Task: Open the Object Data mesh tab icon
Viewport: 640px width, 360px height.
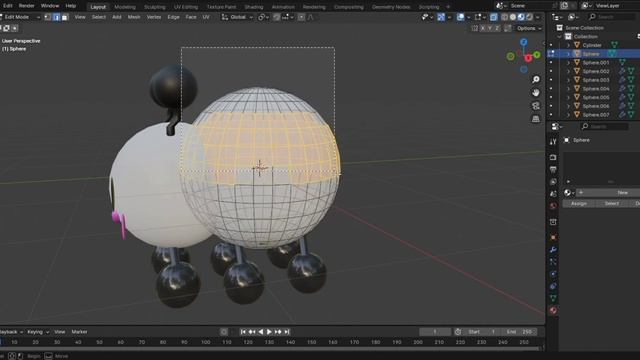Action: click(553, 298)
